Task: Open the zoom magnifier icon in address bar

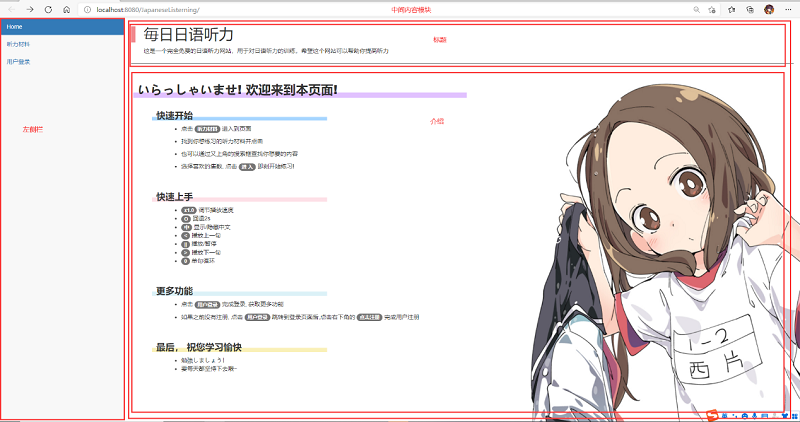Action: (x=696, y=9)
